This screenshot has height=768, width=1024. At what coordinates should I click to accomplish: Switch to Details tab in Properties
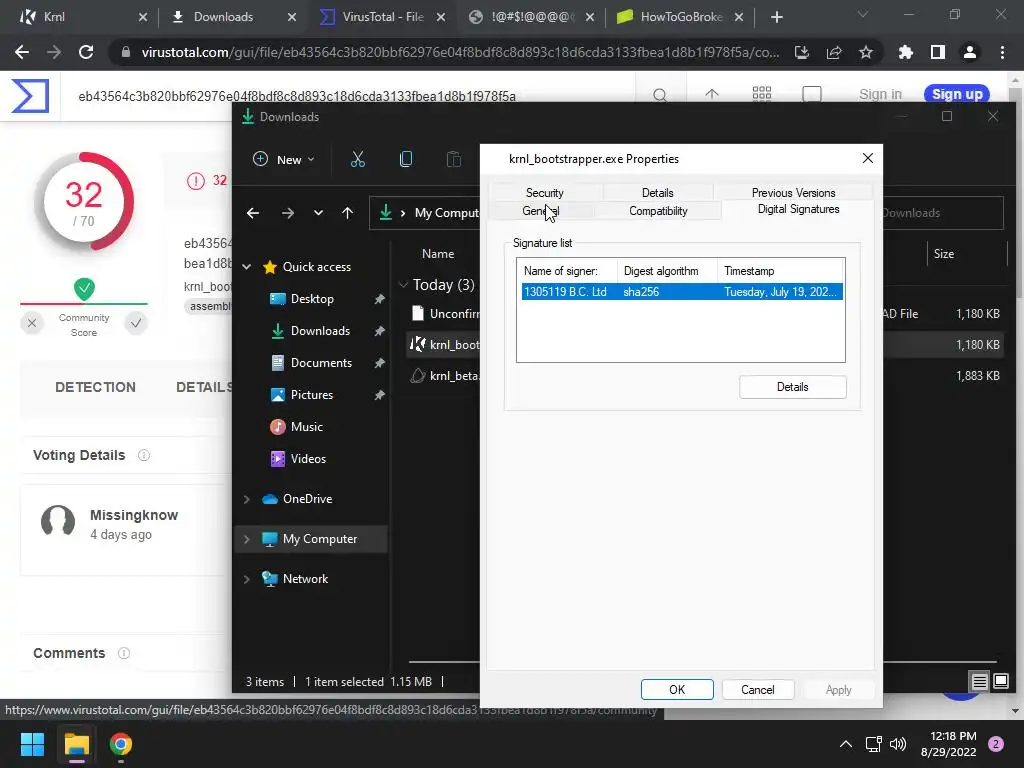point(657,193)
